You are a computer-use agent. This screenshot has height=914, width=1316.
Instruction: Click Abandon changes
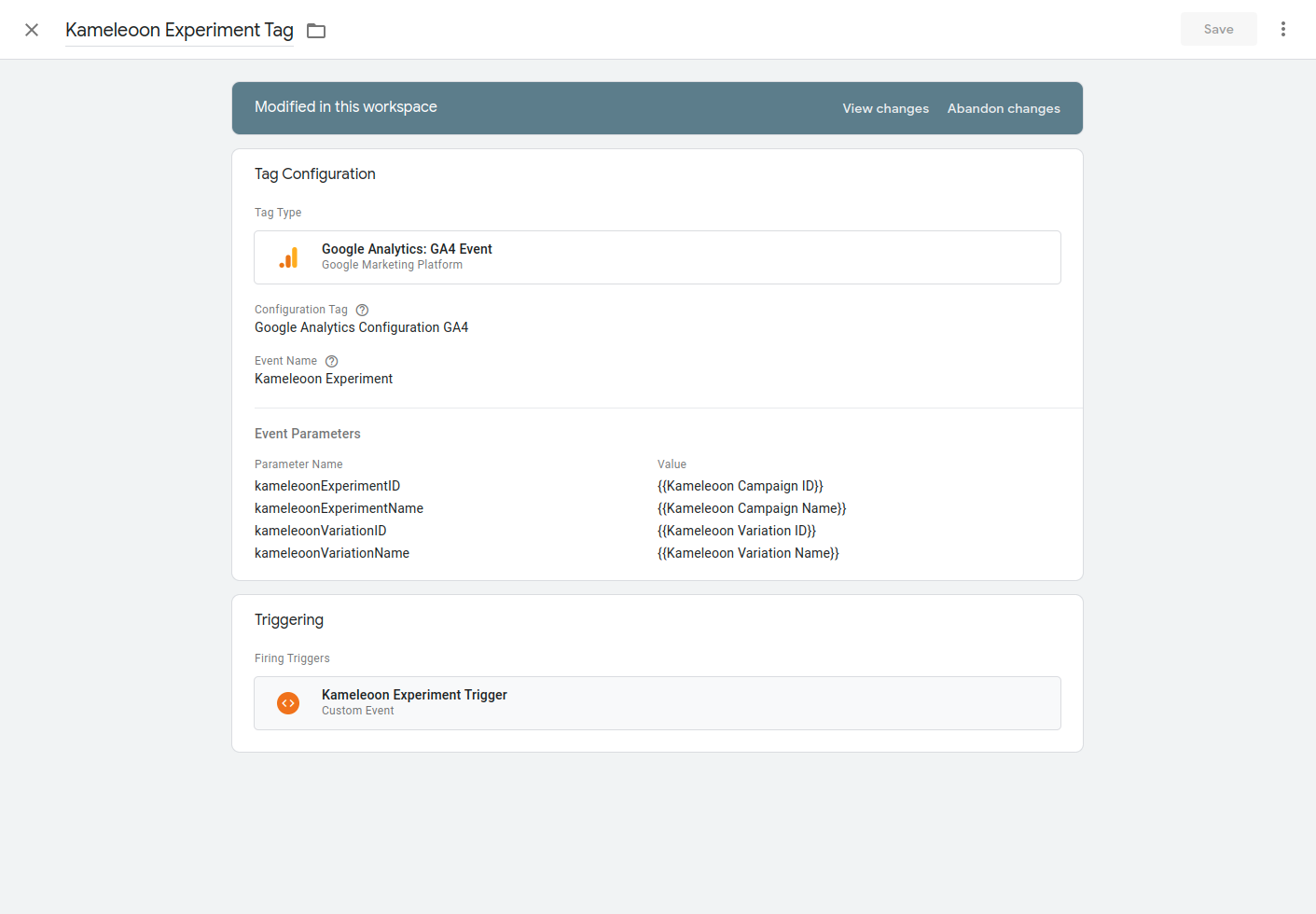1004,108
